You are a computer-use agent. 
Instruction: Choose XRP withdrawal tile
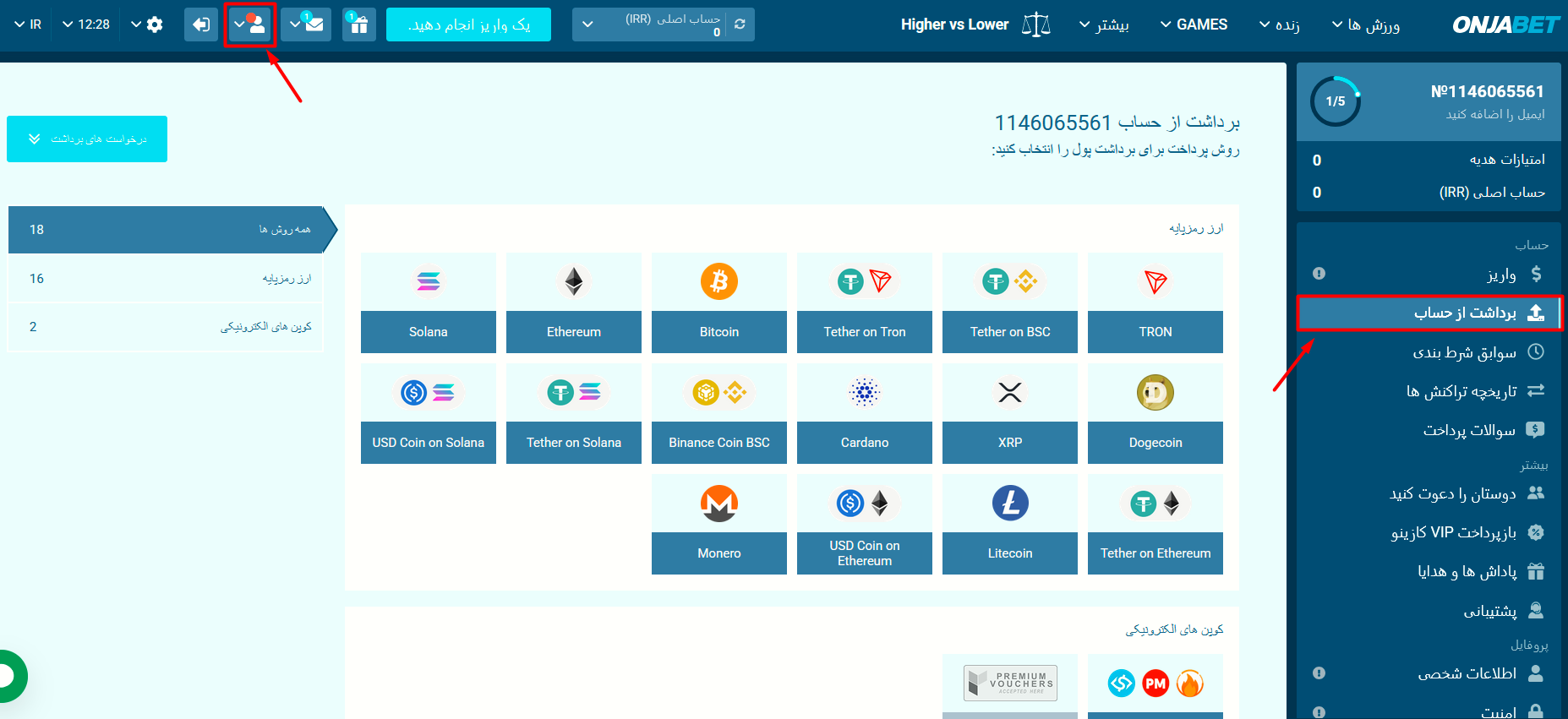1010,413
